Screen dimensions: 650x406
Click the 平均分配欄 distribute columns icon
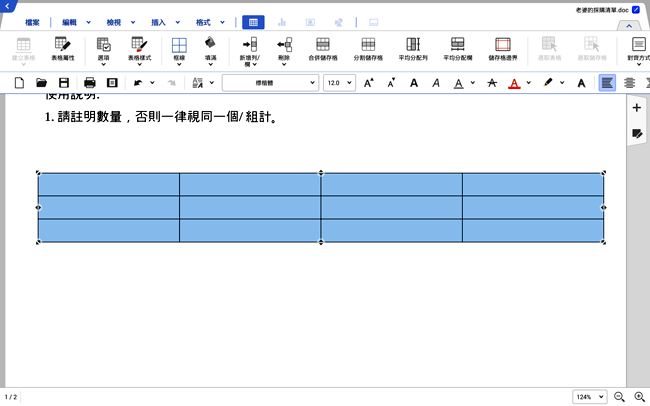[x=458, y=49]
